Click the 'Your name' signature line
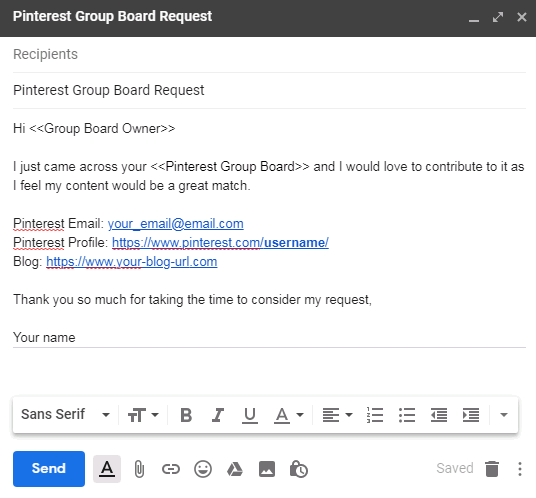This screenshot has width=536, height=498. (x=44, y=338)
